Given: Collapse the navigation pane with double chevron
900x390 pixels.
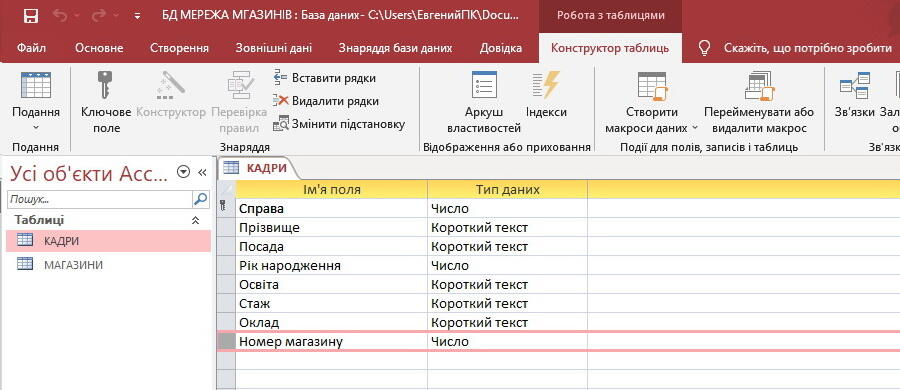Looking at the screenshot, I should [x=202, y=172].
